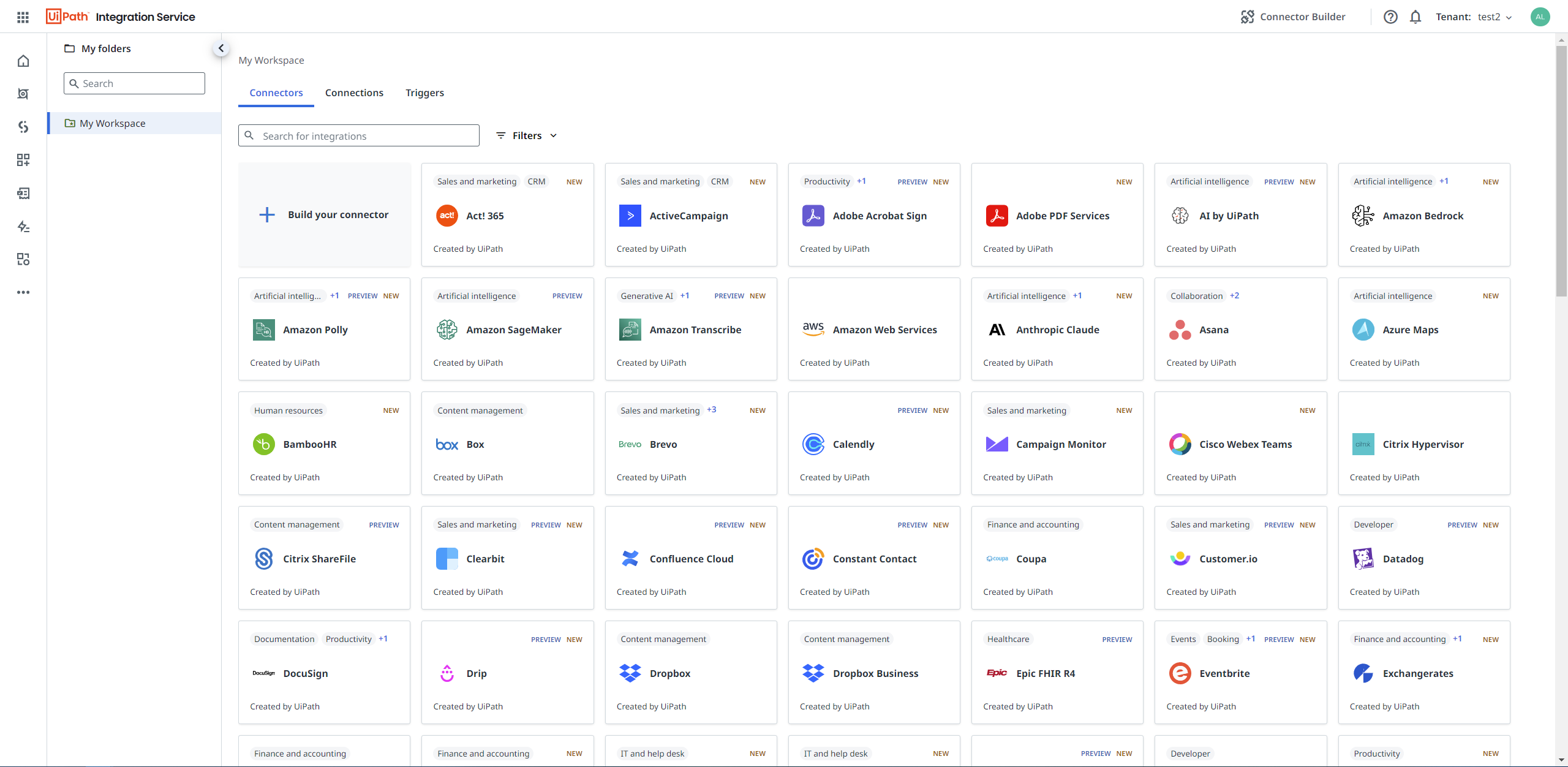
Task: Open Cisco Webex Teams icon
Action: tap(1180, 444)
